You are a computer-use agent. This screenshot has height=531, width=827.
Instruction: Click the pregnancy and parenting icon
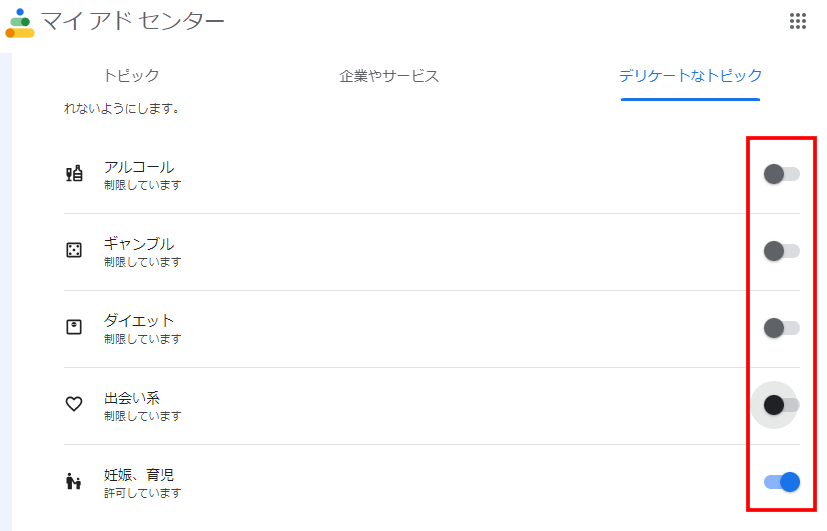(x=74, y=482)
